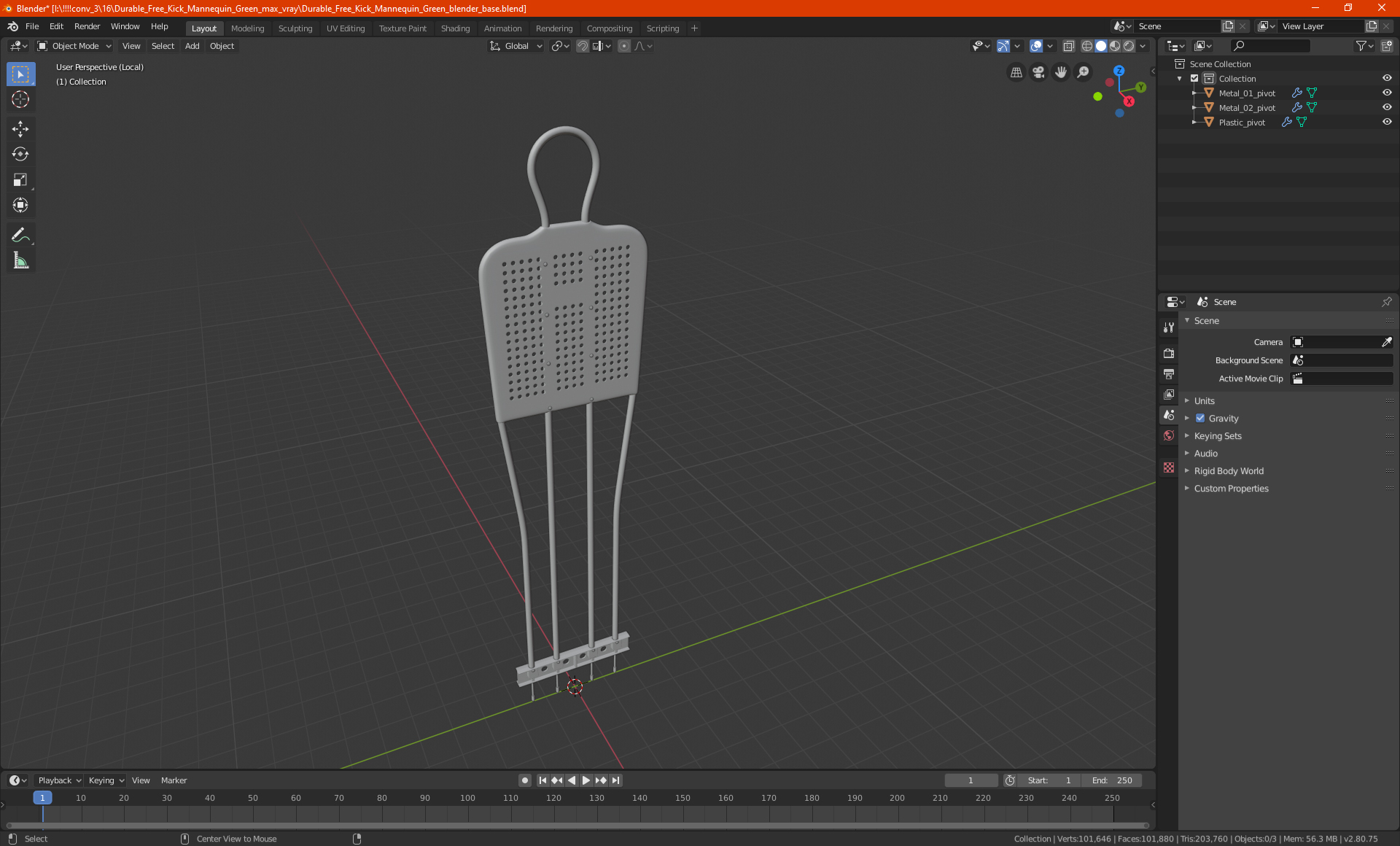Image resolution: width=1400 pixels, height=846 pixels.
Task: Select Plastic_pivot in the outliner
Action: (1241, 123)
